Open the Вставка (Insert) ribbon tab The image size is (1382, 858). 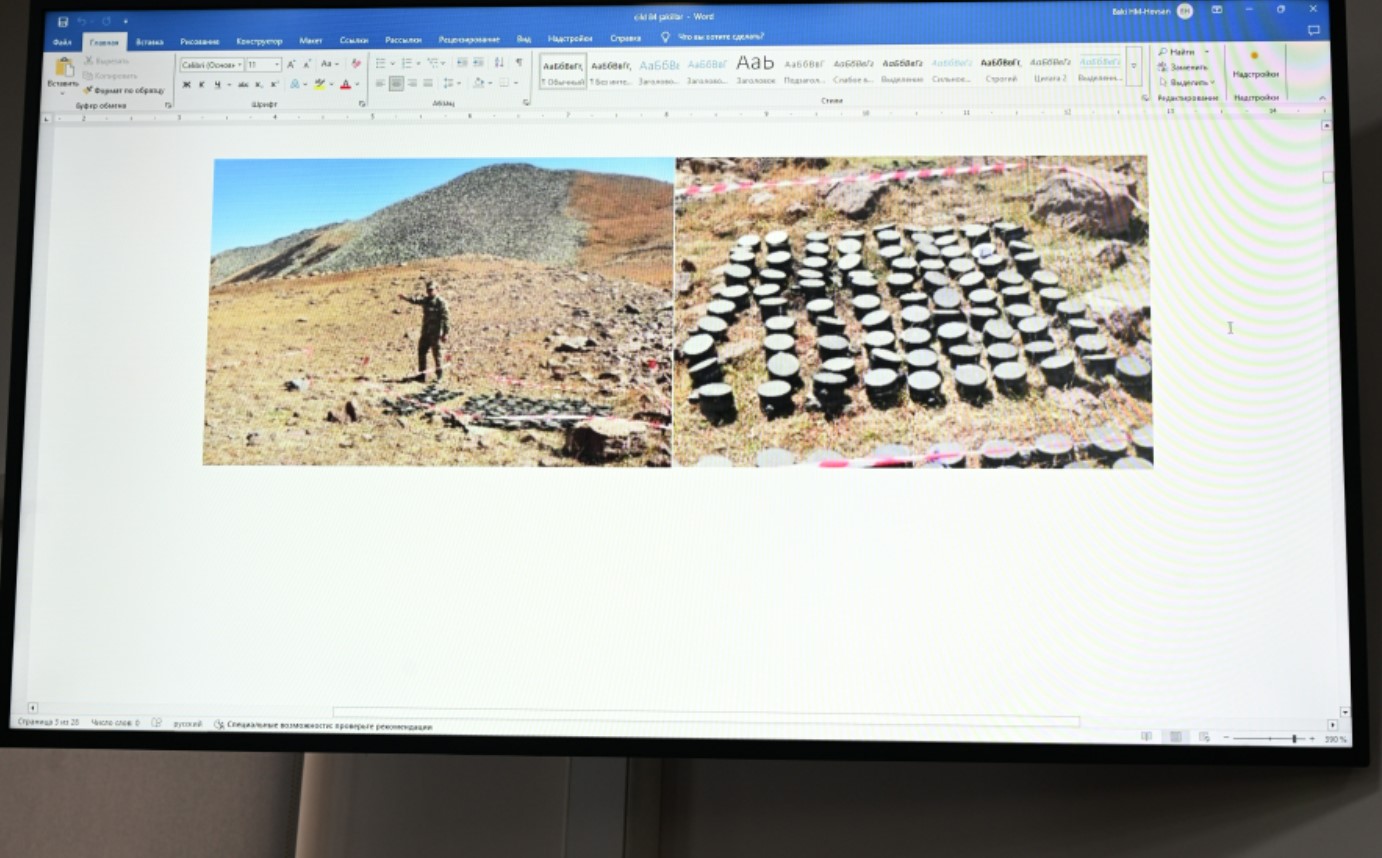(150, 41)
